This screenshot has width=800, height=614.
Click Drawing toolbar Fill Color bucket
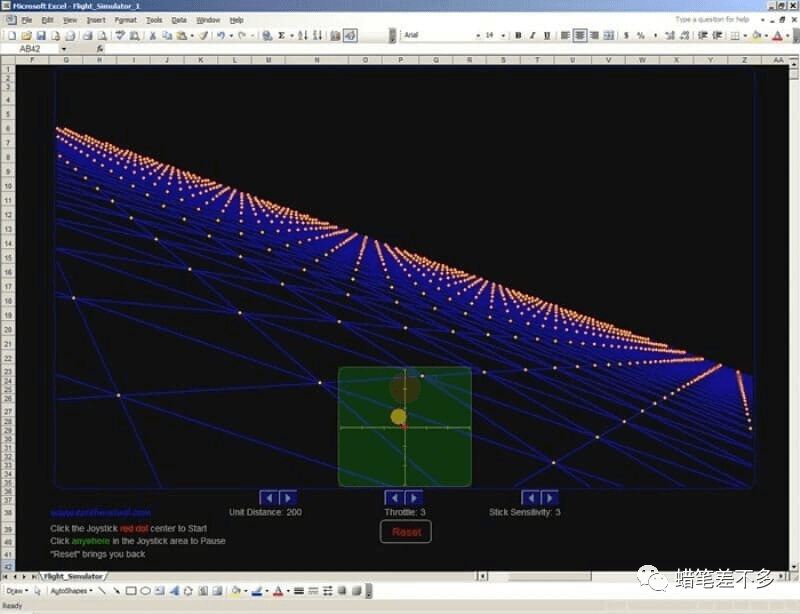coord(236,591)
